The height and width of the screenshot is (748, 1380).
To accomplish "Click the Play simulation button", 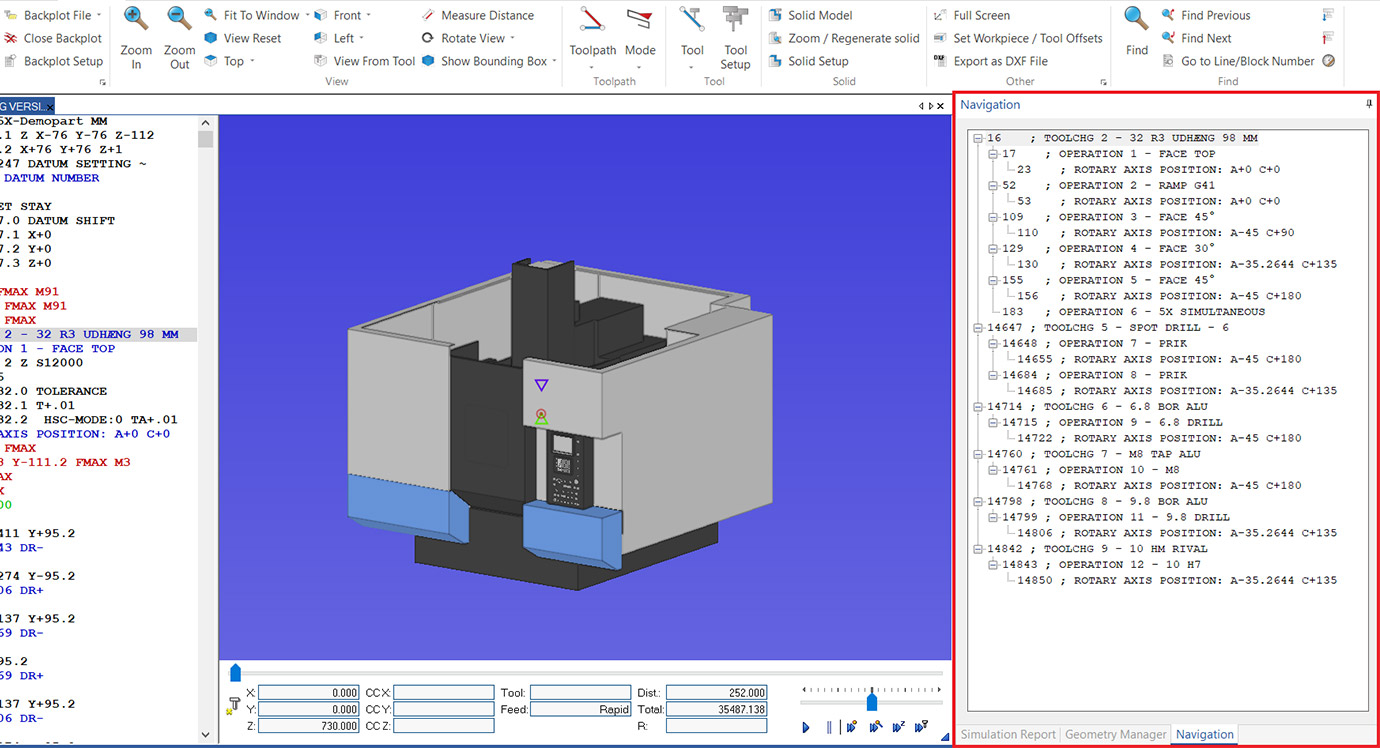I will tap(806, 727).
